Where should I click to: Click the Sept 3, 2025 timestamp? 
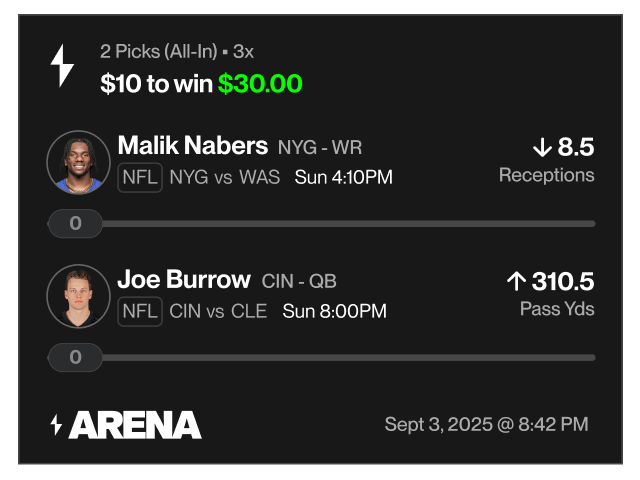(x=486, y=425)
